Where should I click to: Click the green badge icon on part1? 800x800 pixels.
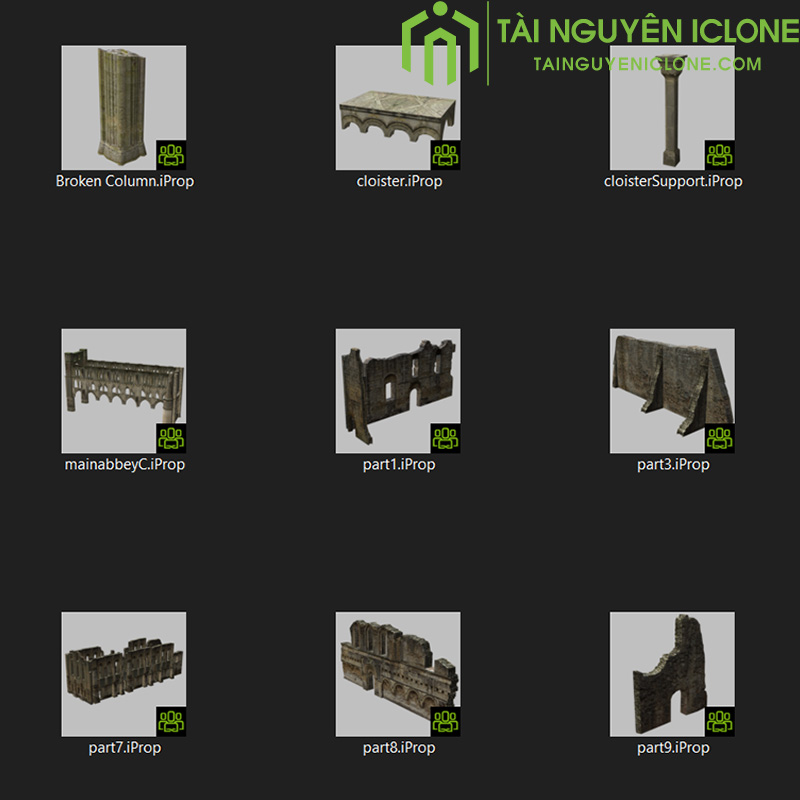click(445, 438)
